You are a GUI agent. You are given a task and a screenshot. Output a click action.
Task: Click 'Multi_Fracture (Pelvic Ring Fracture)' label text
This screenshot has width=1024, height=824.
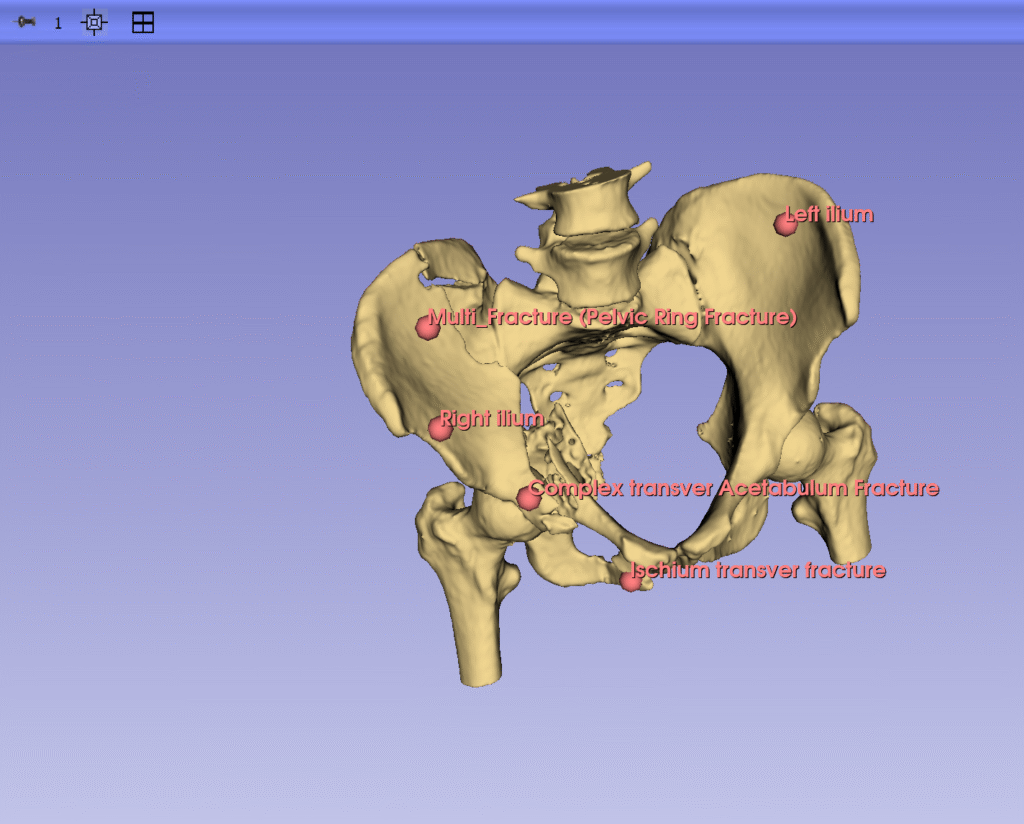tap(613, 317)
